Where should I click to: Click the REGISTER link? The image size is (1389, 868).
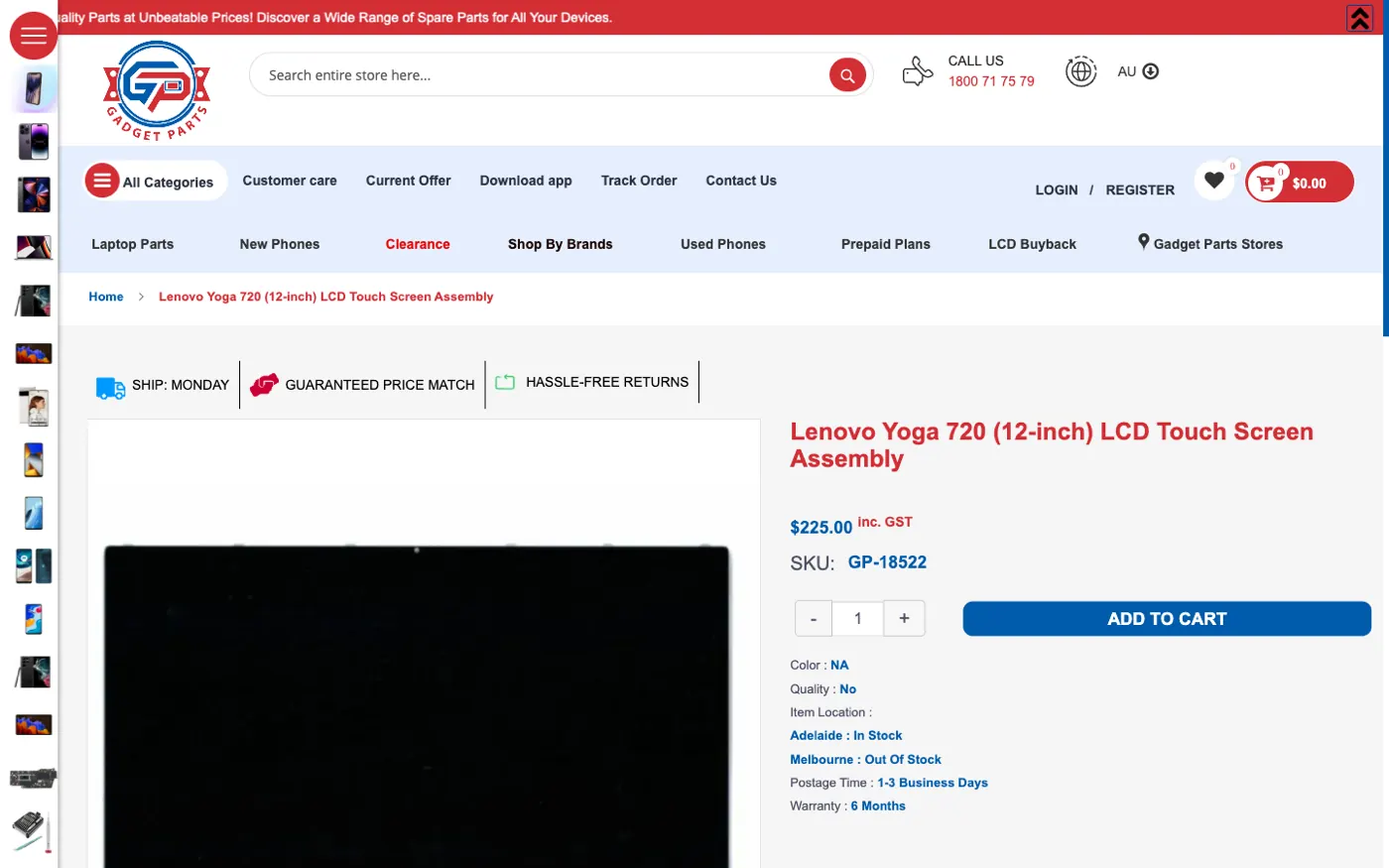(1140, 189)
